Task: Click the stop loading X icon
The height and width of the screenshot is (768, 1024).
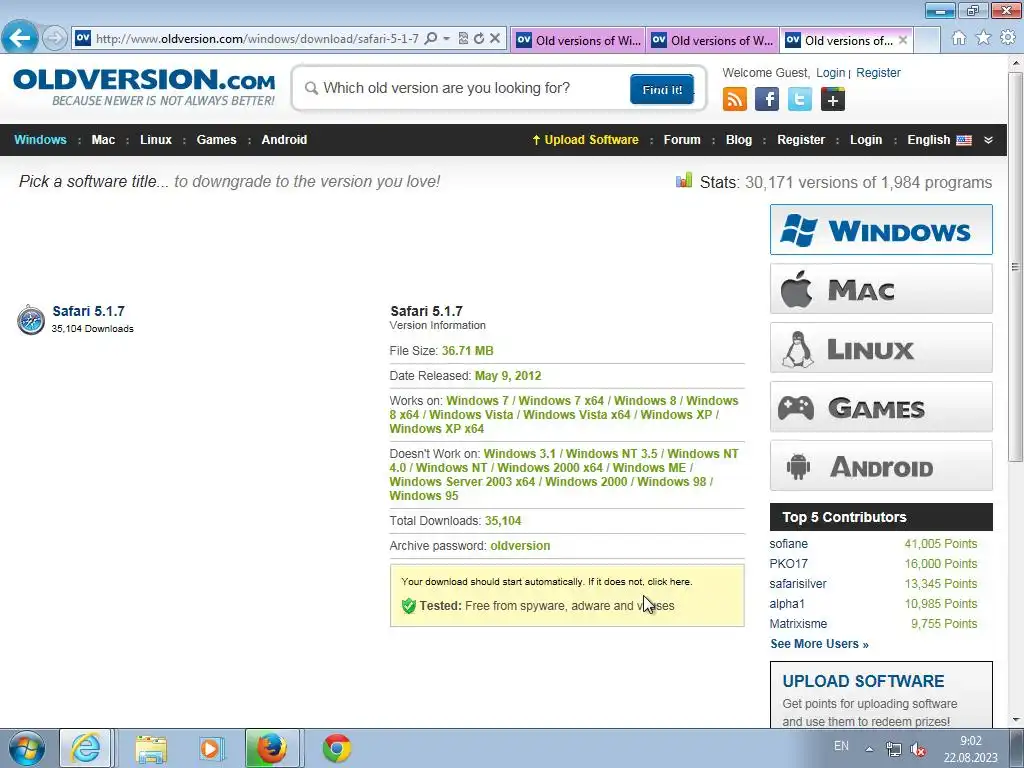Action: [x=495, y=39]
